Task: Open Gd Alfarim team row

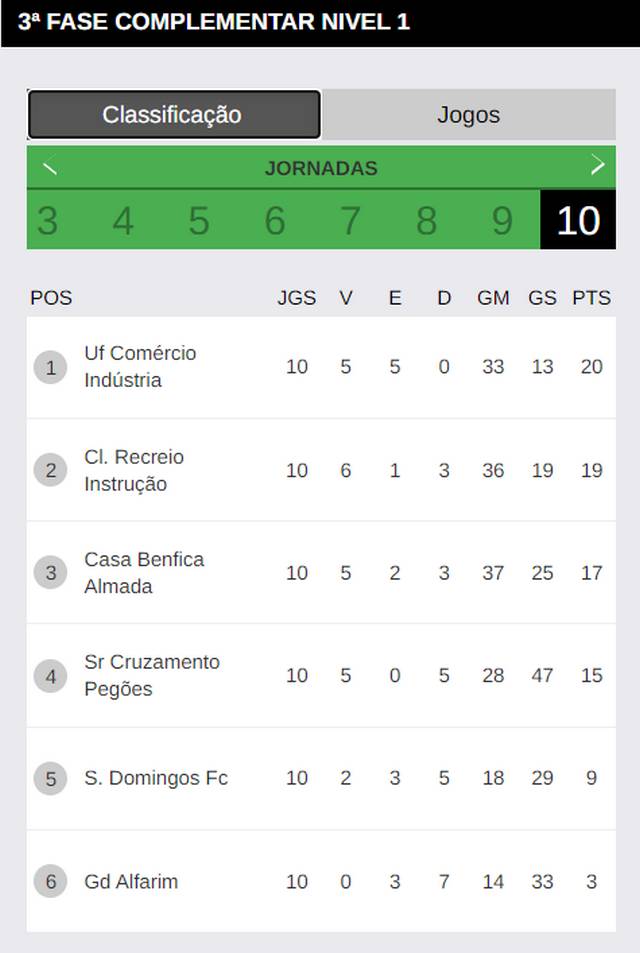Action: [321, 881]
